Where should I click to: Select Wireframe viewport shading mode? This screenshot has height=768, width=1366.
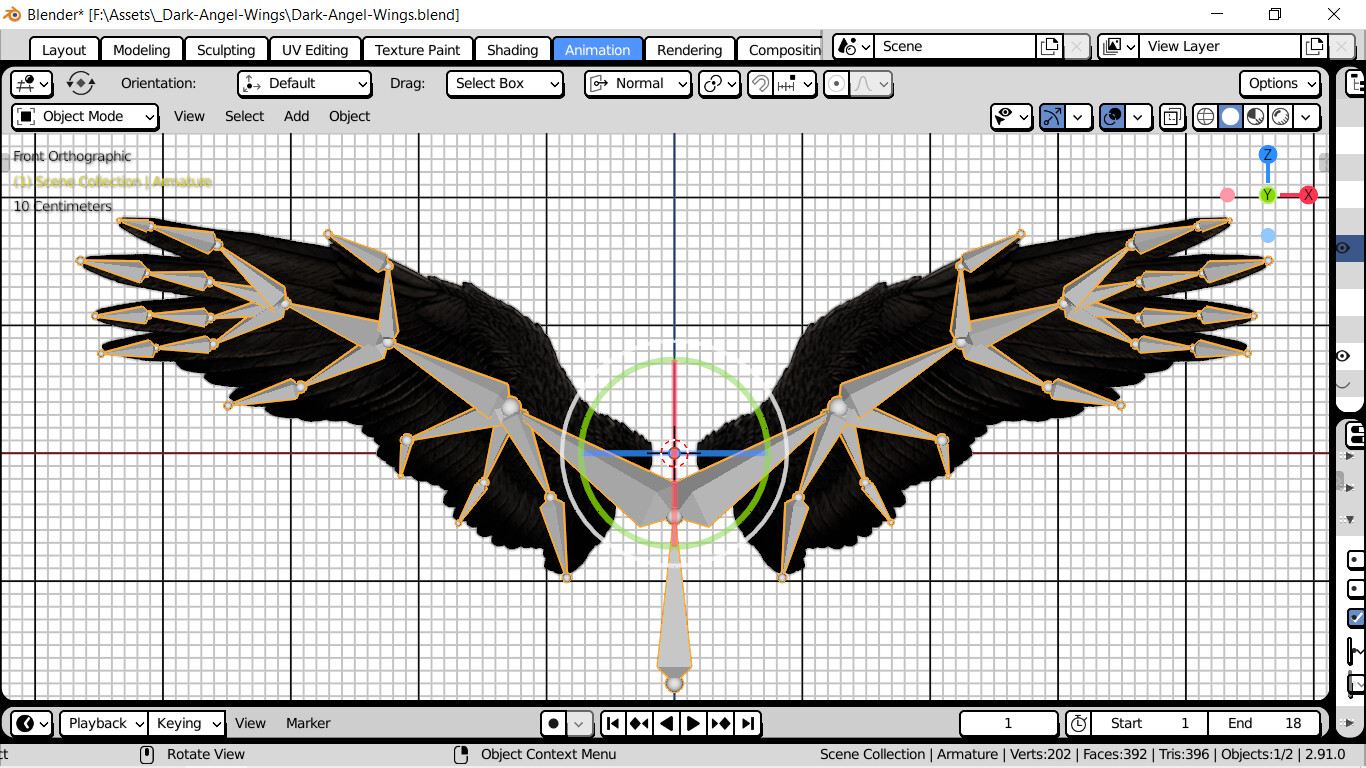[1205, 117]
